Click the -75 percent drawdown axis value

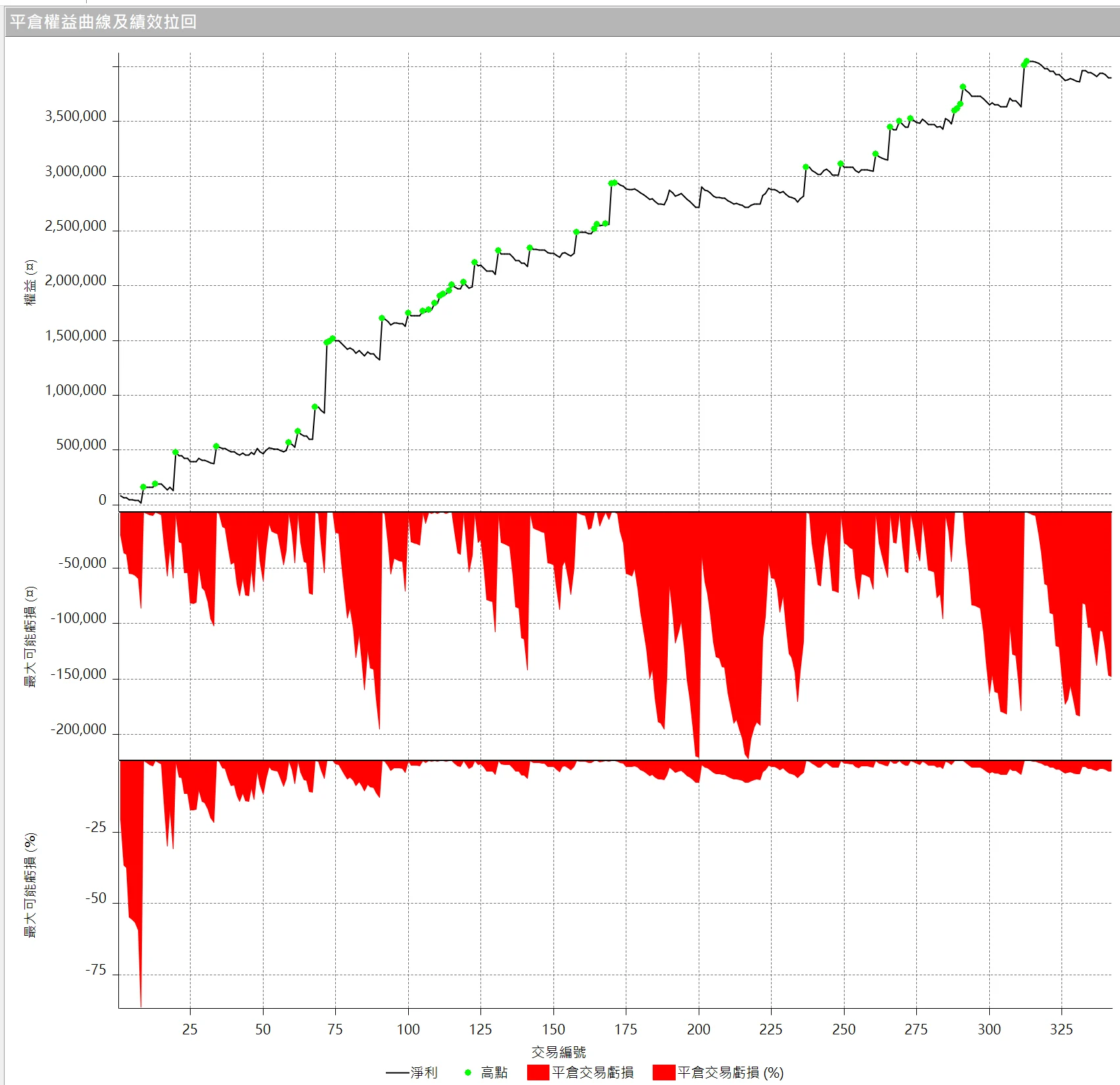95,971
